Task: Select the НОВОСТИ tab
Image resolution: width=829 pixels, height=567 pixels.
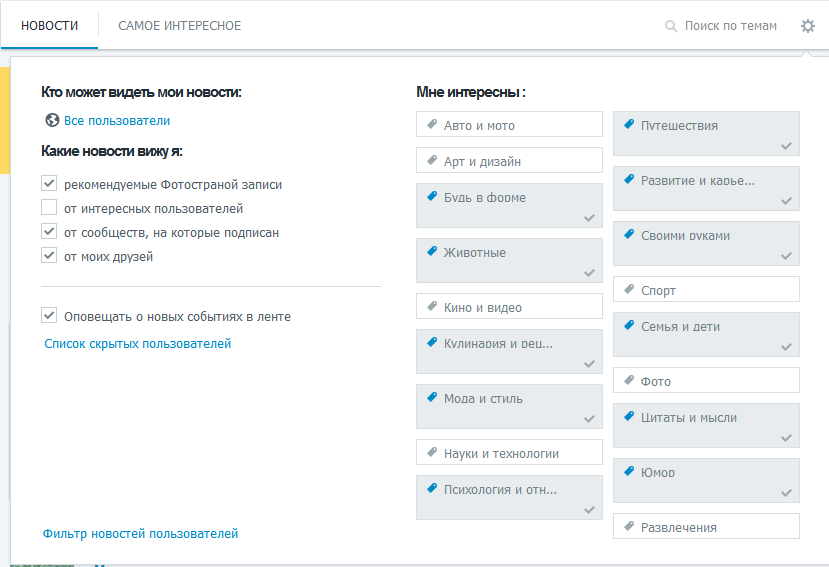Action: (50, 26)
